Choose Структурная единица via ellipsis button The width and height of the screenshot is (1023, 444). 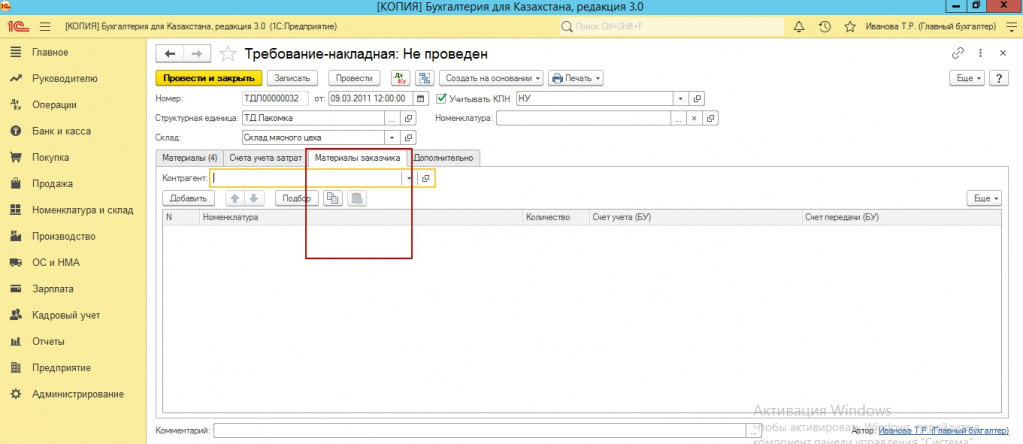tap(392, 119)
